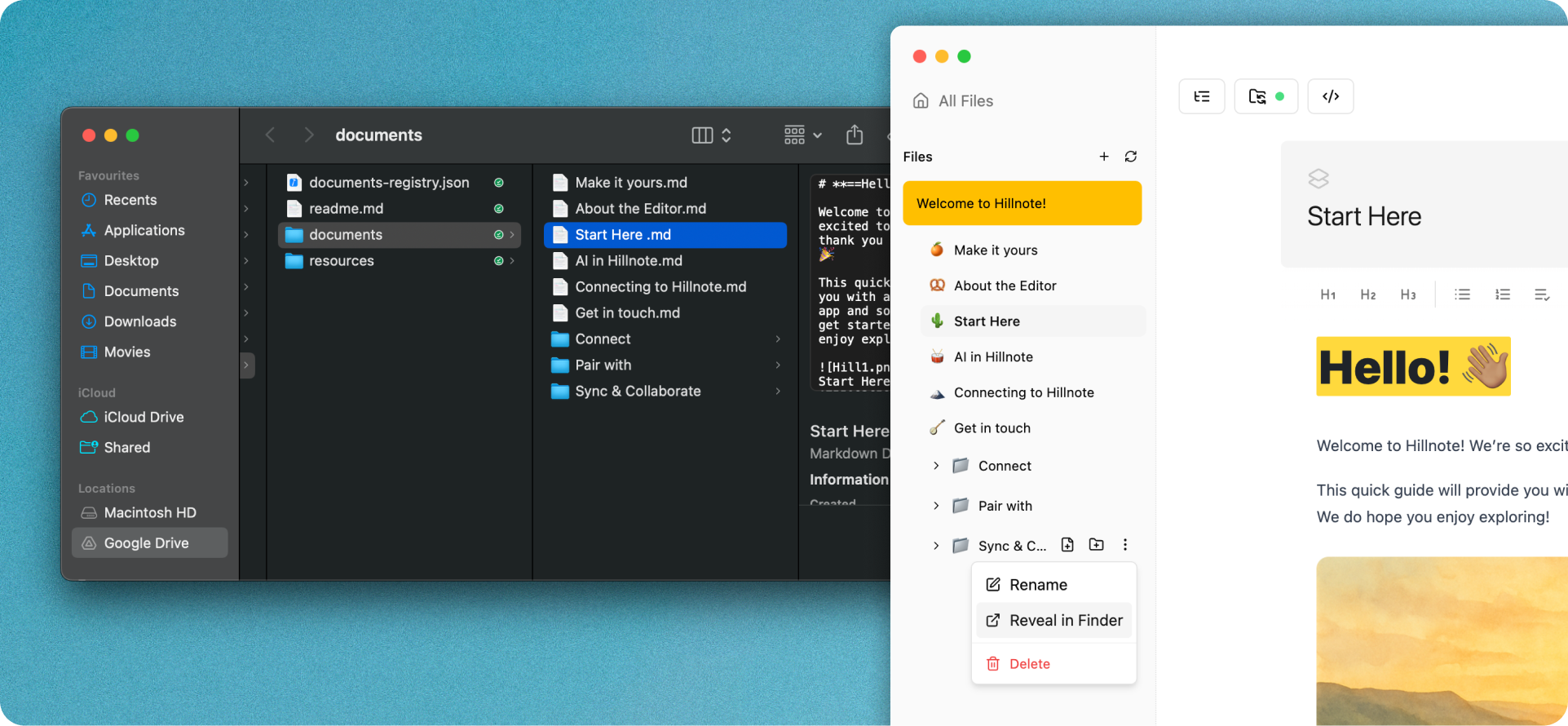Open the Connecting to Hillnote note
This screenshot has height=726, width=1568.
coord(1033,392)
